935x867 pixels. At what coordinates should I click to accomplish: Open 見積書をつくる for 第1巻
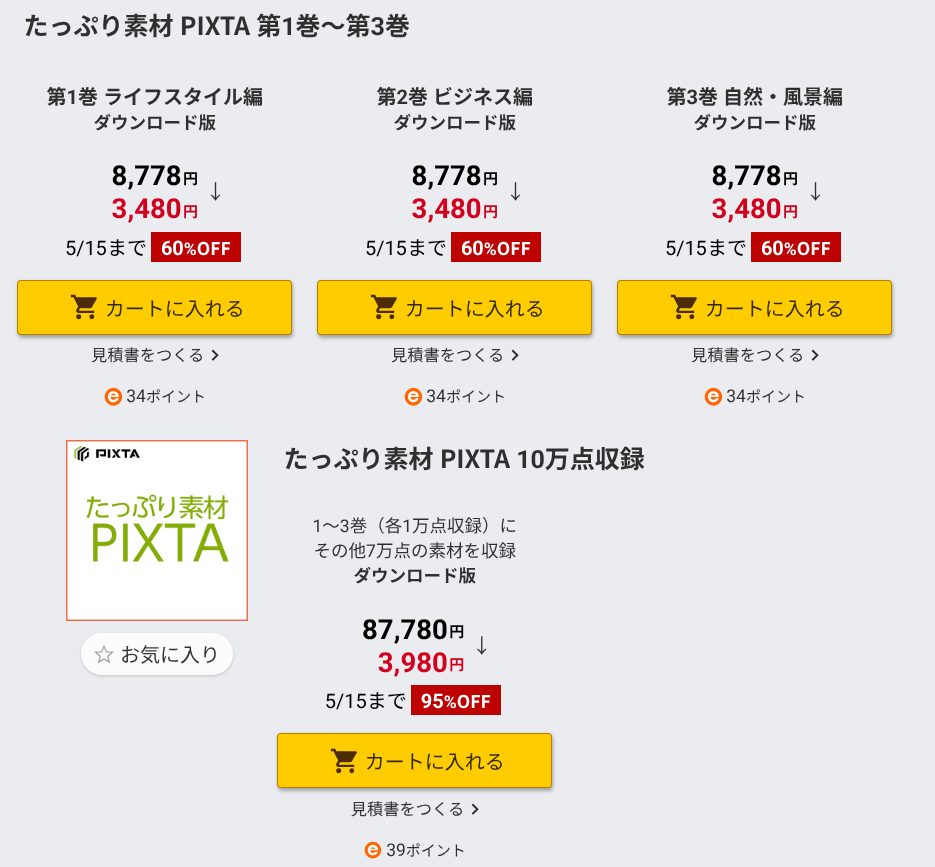coord(155,355)
